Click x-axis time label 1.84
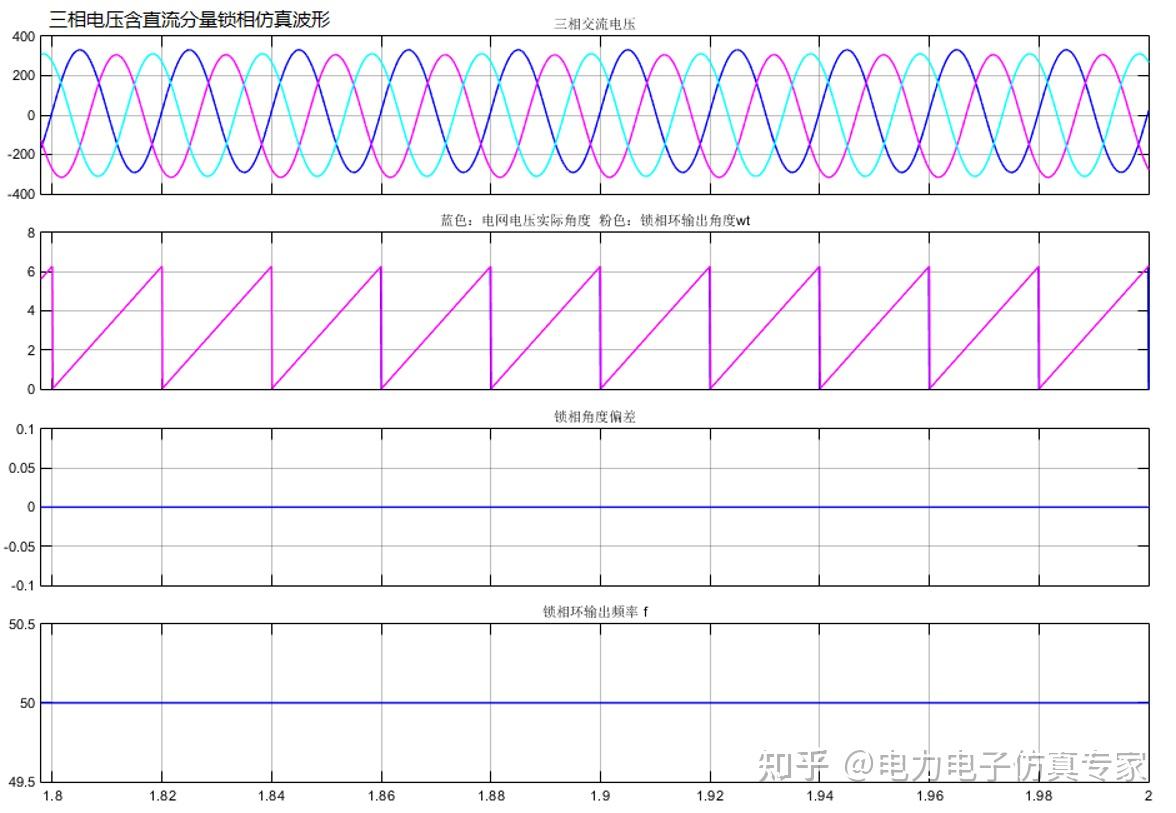This screenshot has width=1176, height=813. tap(272, 796)
